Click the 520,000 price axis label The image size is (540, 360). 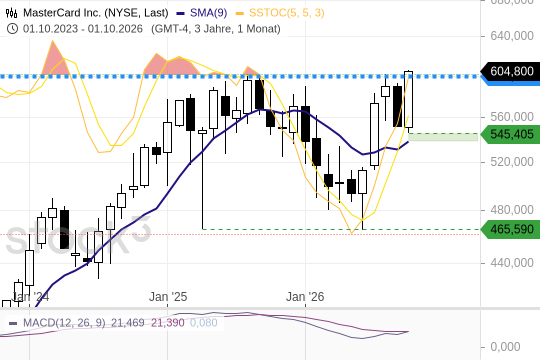coord(512,162)
